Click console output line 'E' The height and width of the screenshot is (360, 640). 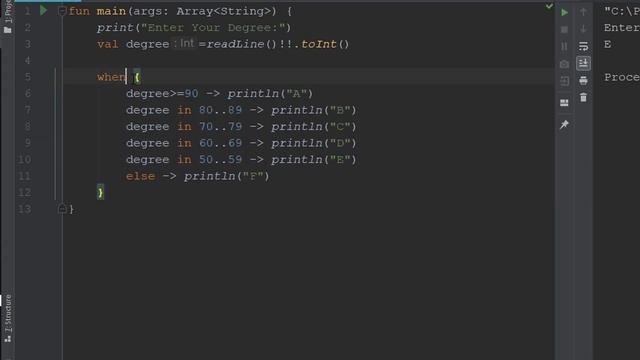(608, 44)
